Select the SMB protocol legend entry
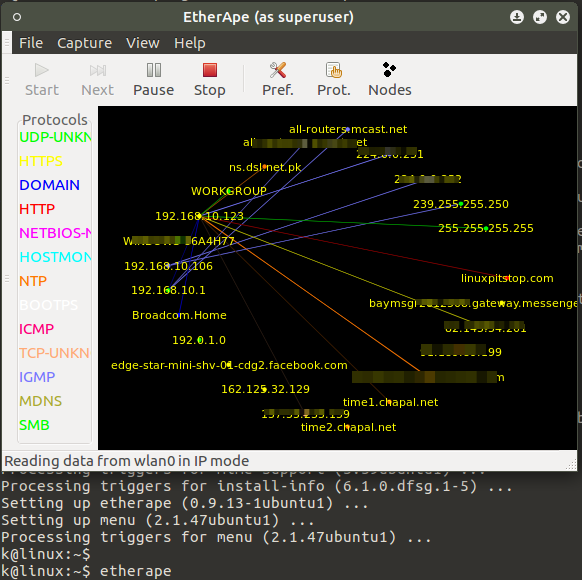Screen dimensions: 583x580 (34, 425)
